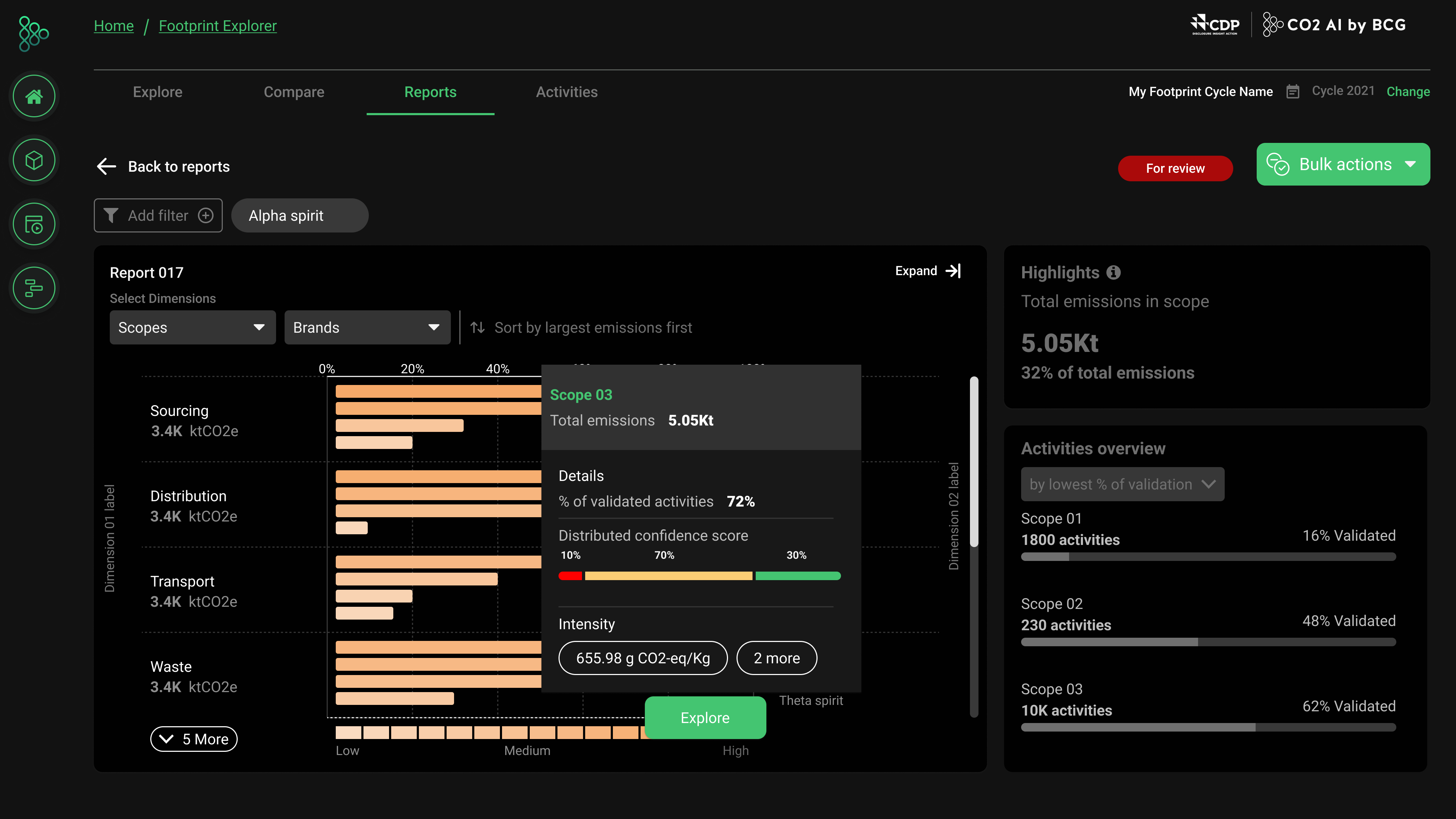Switch to the Compare tab

294,92
